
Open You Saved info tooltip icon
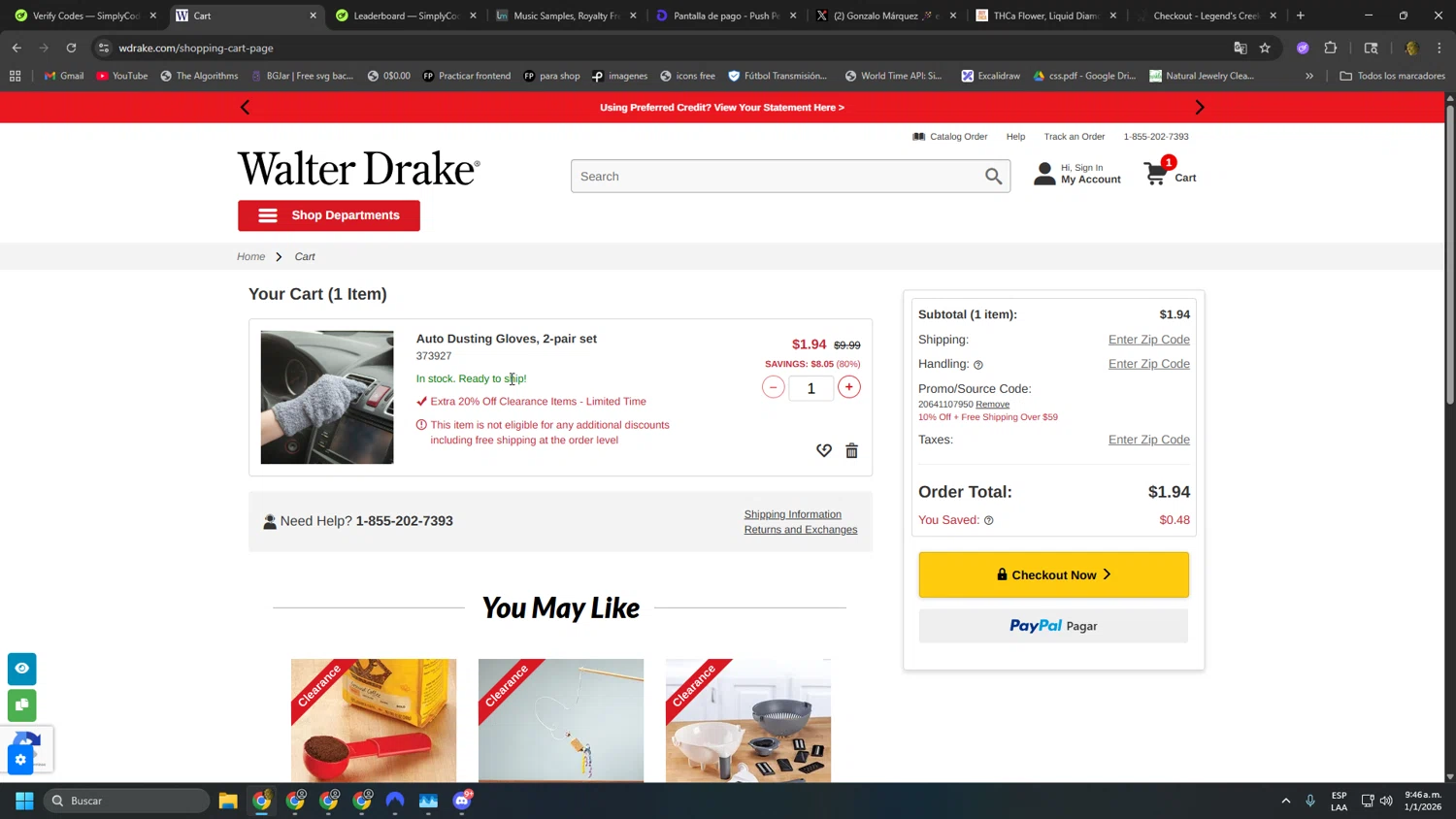click(988, 520)
